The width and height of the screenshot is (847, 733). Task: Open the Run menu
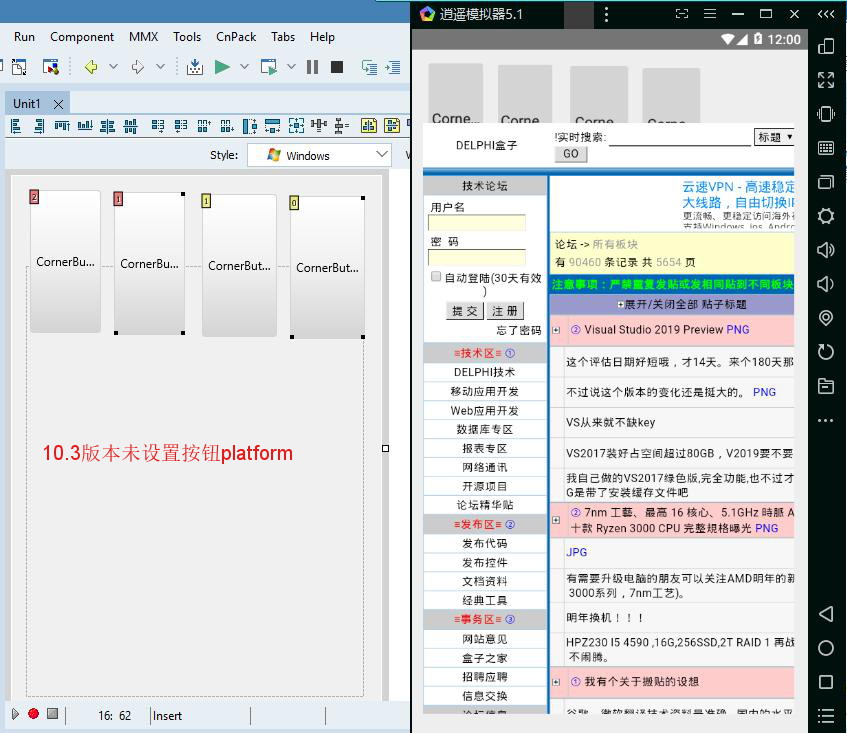24,37
